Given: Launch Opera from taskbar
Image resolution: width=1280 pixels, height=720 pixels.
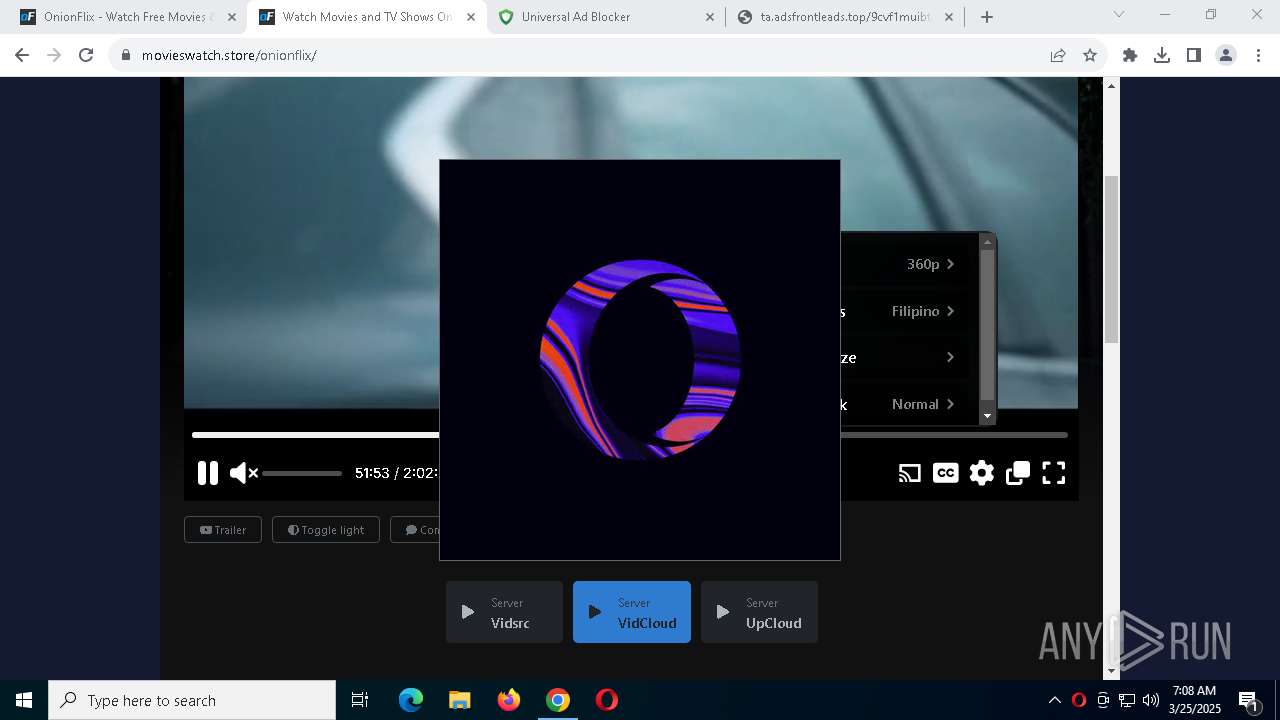Looking at the screenshot, I should [607, 700].
